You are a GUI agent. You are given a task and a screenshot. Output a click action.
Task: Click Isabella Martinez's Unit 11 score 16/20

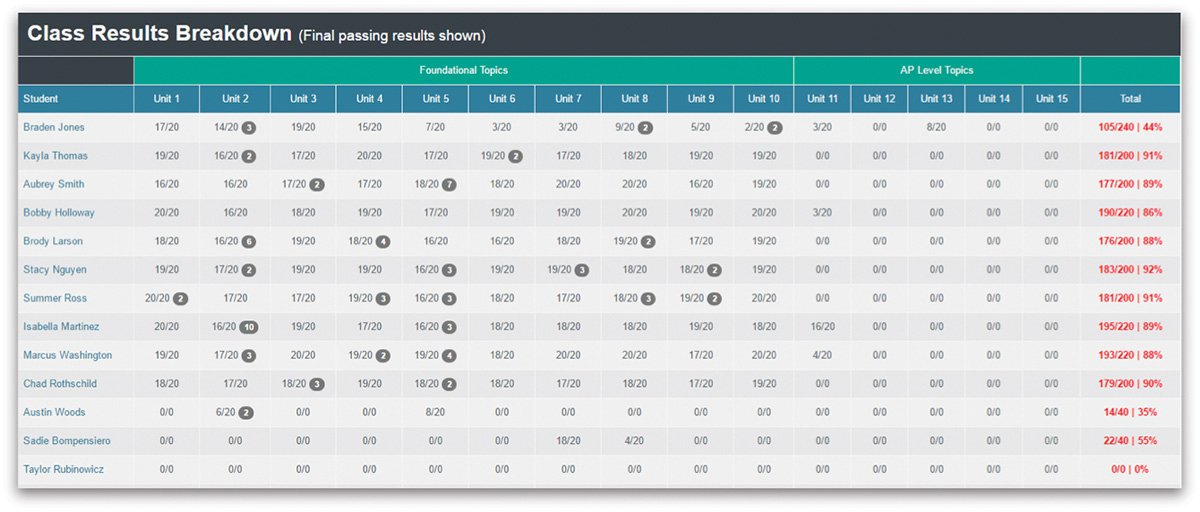pos(823,327)
